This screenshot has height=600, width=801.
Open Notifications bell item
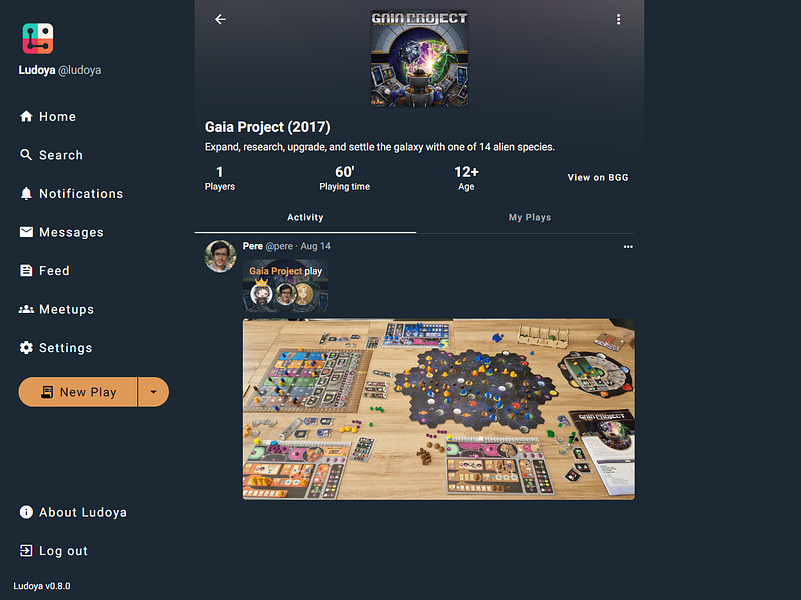click(71, 194)
